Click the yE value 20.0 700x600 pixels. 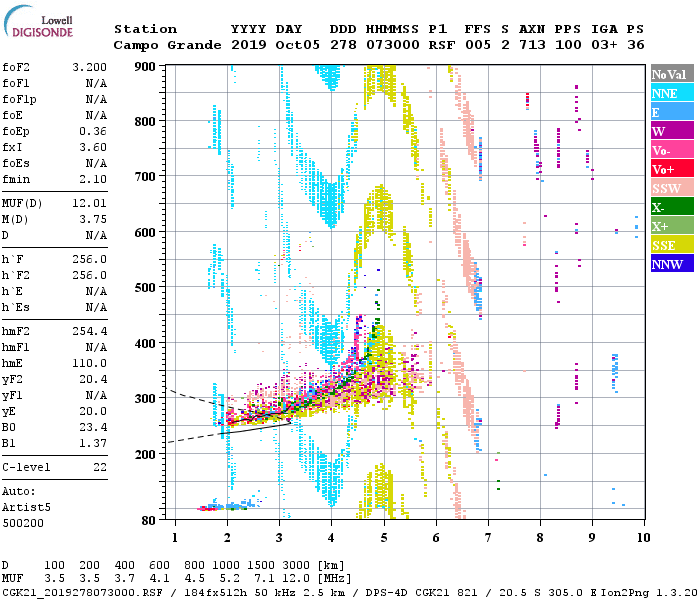click(x=93, y=412)
